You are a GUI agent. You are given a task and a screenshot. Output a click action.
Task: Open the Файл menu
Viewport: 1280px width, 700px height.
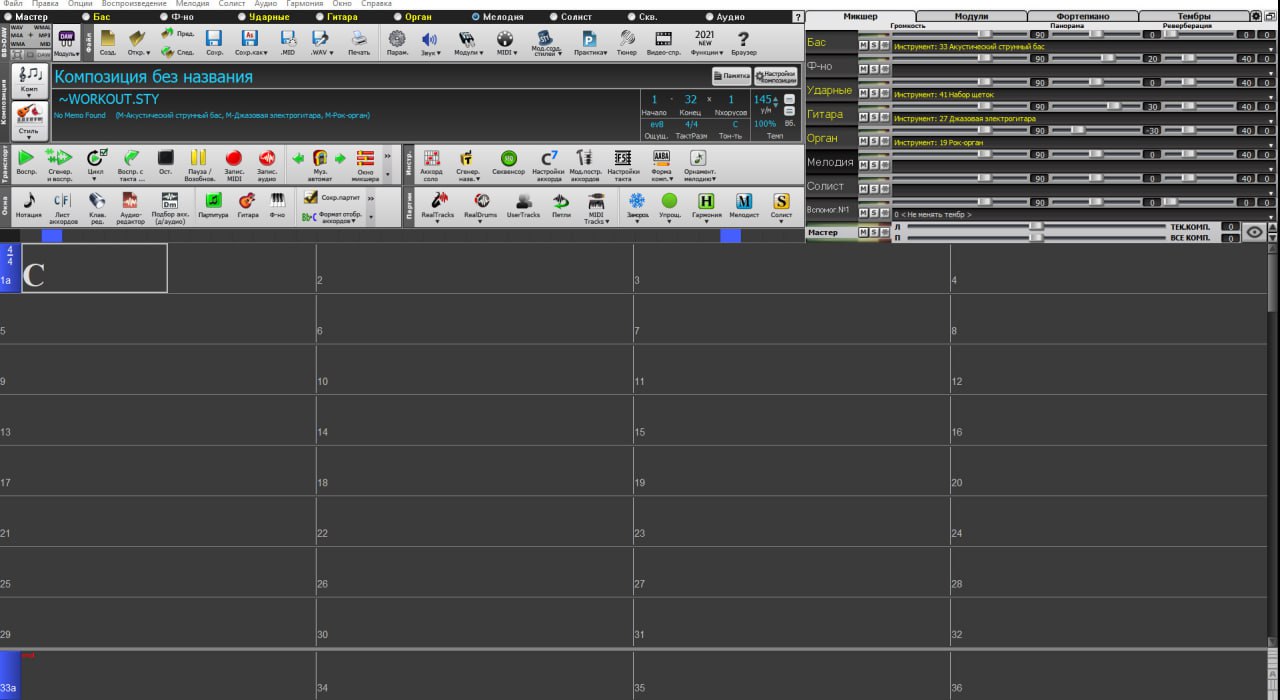[13, 4]
